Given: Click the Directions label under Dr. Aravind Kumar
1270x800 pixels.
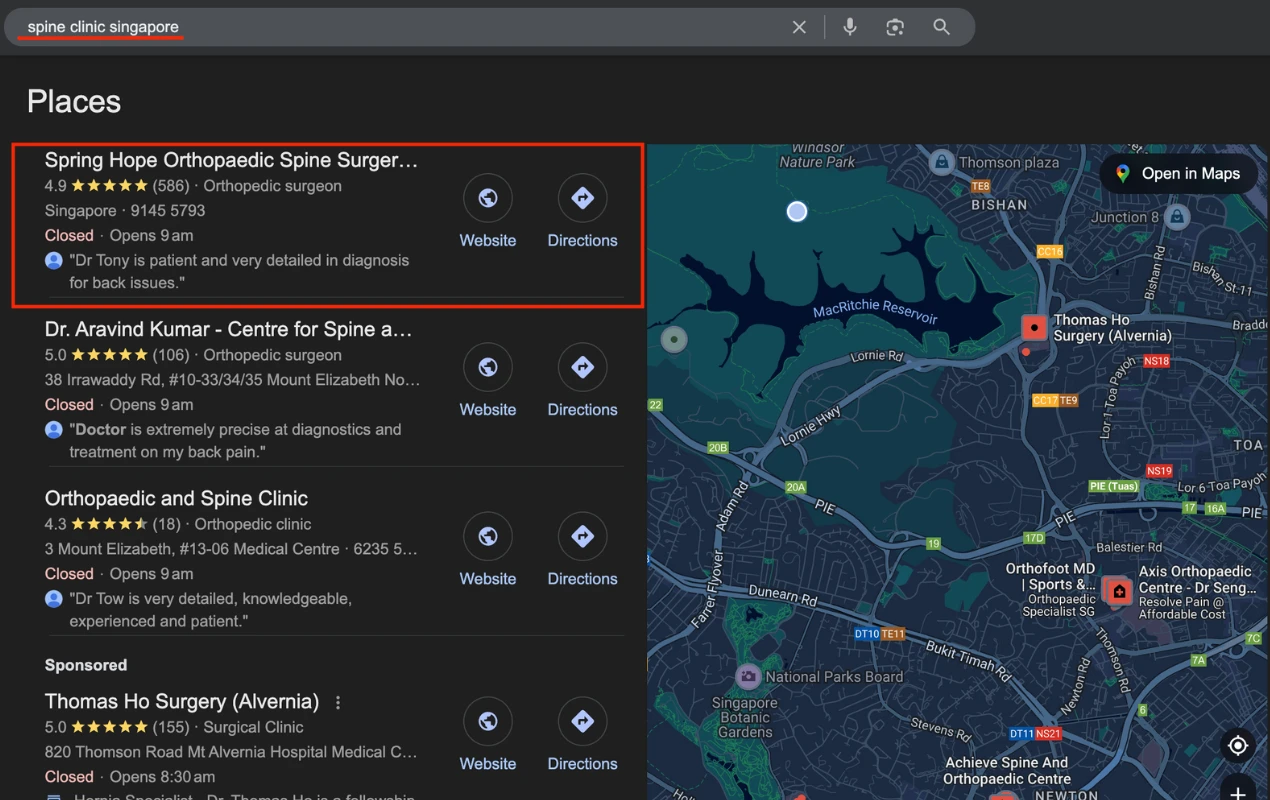Looking at the screenshot, I should [x=582, y=409].
